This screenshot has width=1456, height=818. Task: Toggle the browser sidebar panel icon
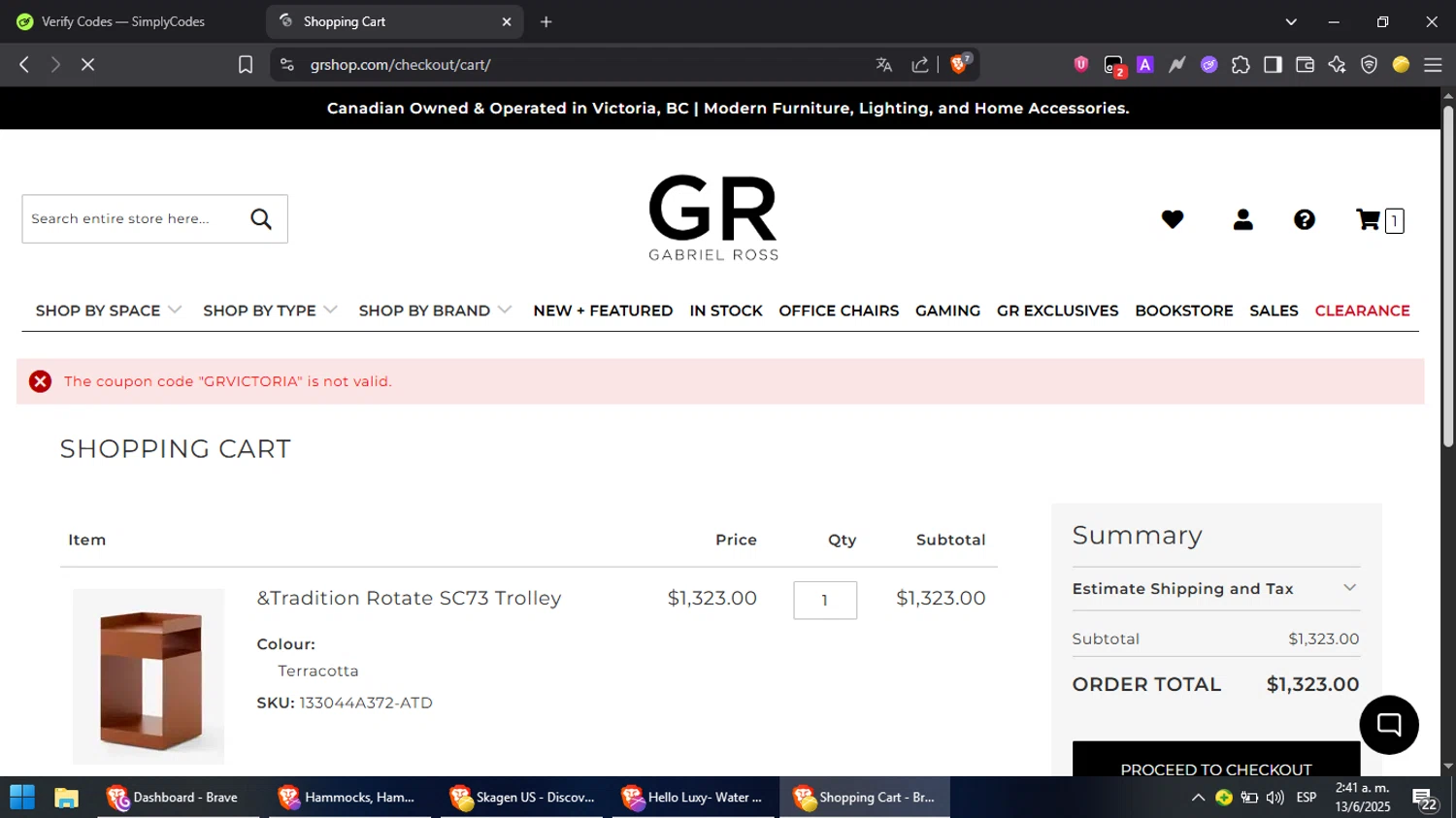[1273, 65]
